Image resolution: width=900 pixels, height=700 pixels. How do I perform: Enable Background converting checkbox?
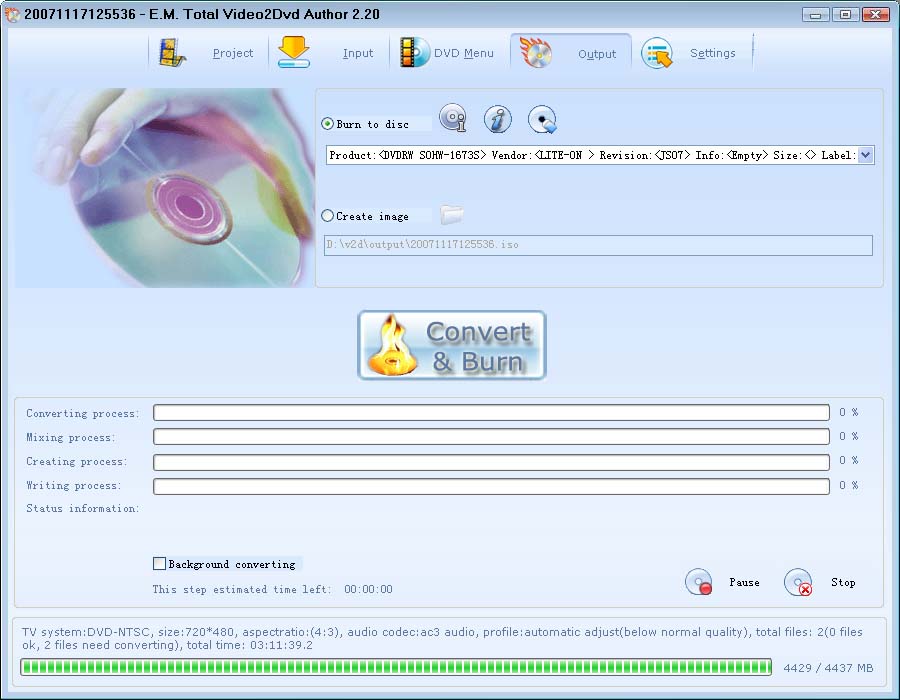[160, 563]
